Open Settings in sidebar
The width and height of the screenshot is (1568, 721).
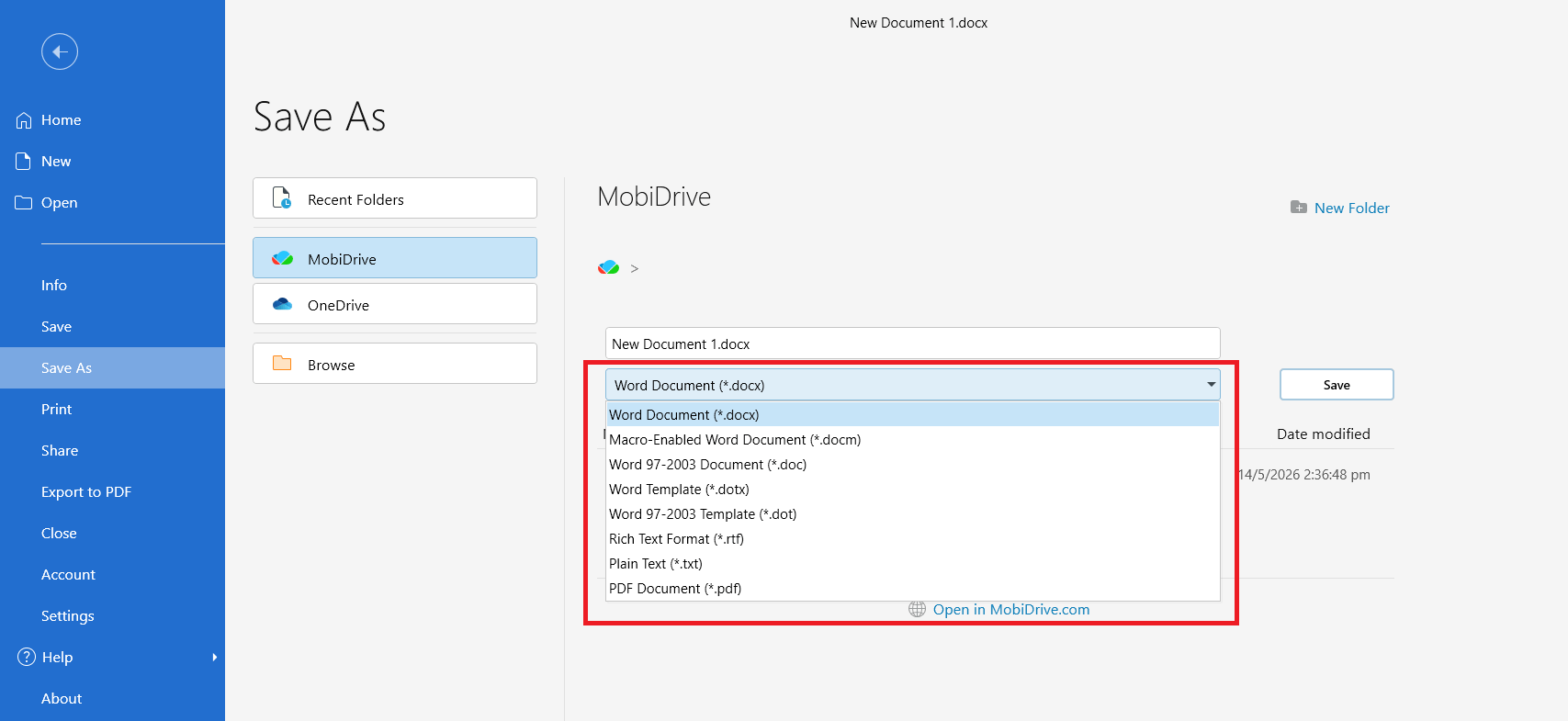point(112,616)
